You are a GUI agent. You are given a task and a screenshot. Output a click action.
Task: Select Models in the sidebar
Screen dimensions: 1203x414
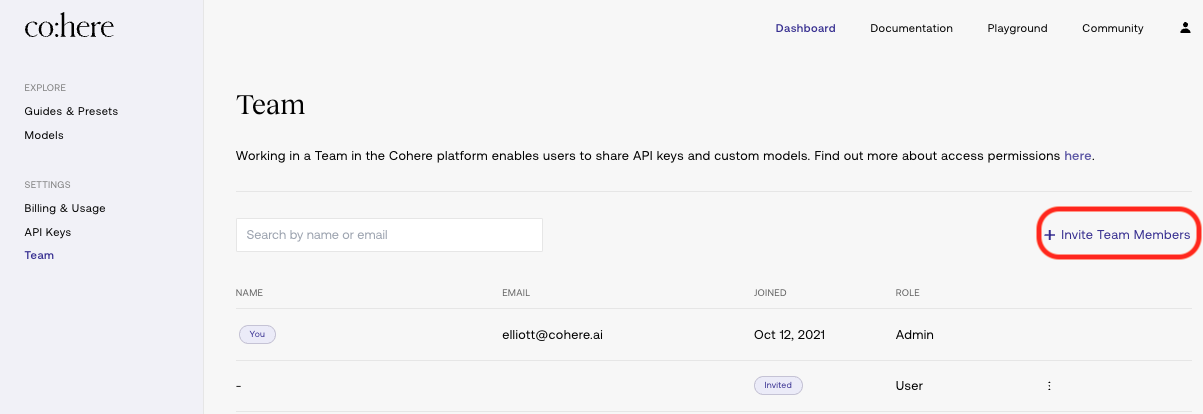(x=44, y=135)
